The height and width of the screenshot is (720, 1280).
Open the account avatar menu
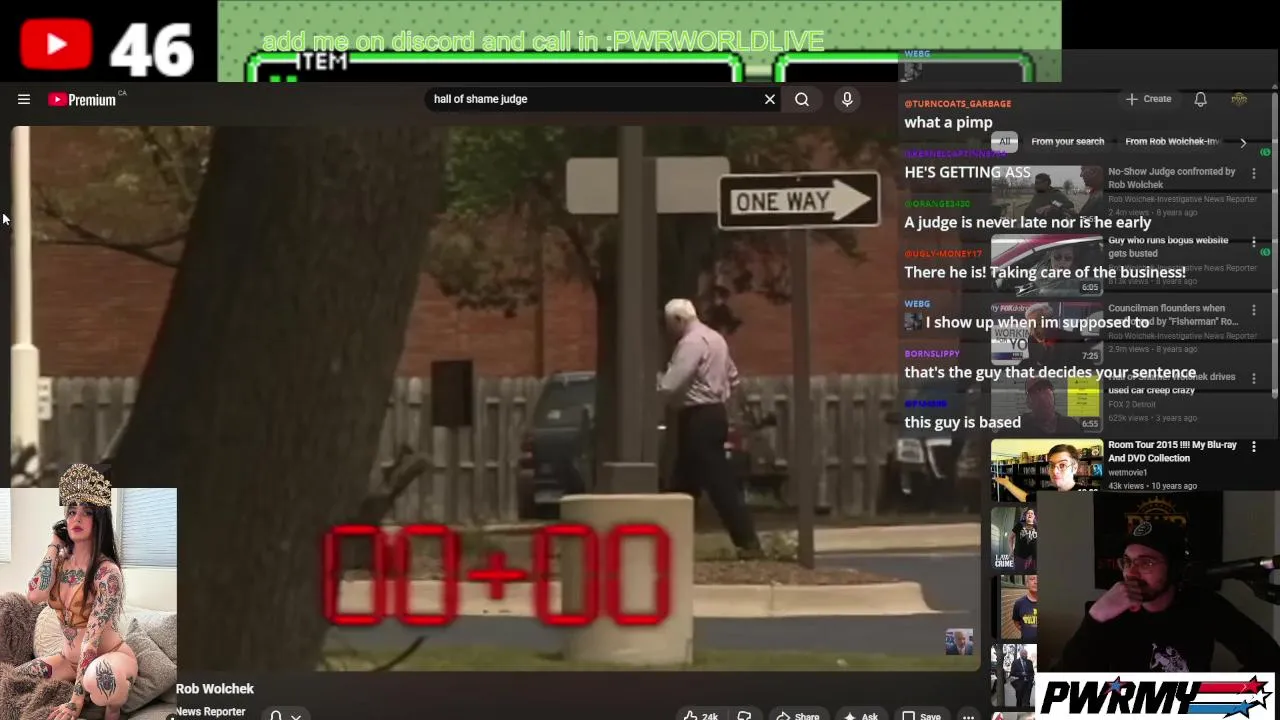1239,99
